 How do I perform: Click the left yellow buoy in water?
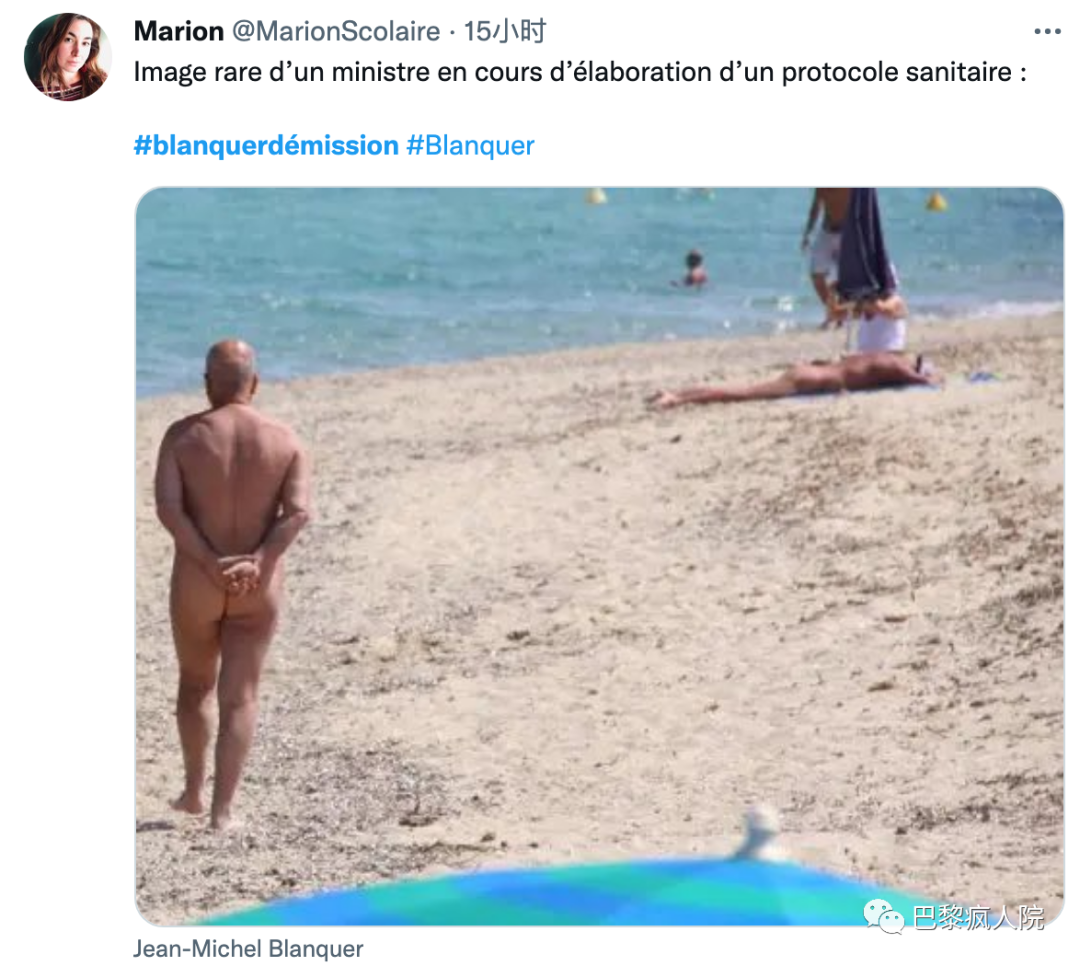point(596,196)
